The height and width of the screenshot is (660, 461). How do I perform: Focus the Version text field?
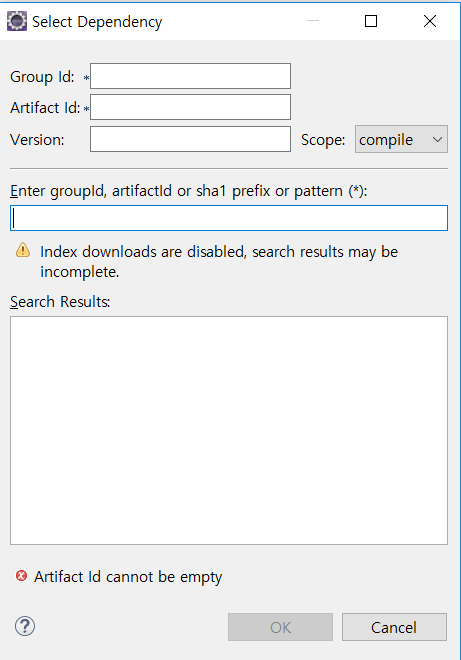coord(190,139)
